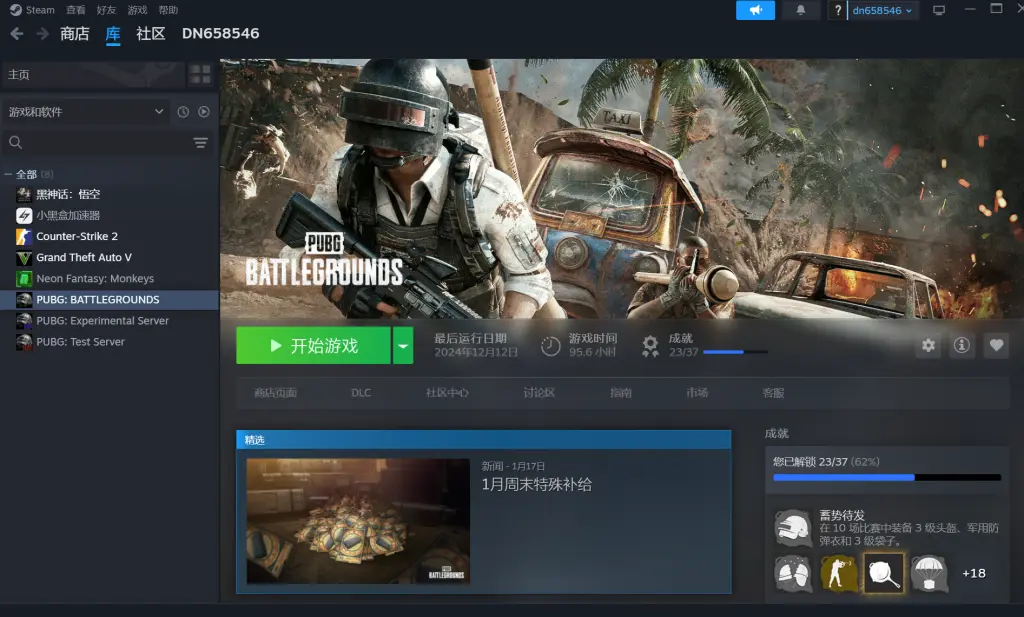This screenshot has width=1024, height=617.
Task: Collapse the 全部 games category
Action: click(9, 174)
